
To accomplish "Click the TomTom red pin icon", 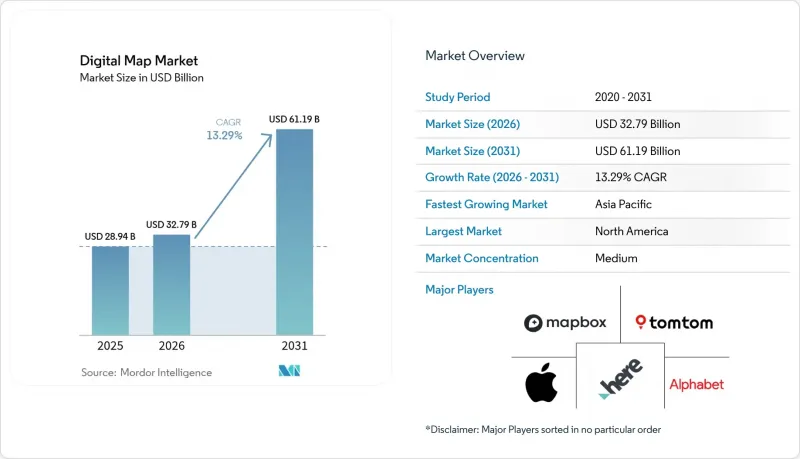I will click(x=640, y=321).
